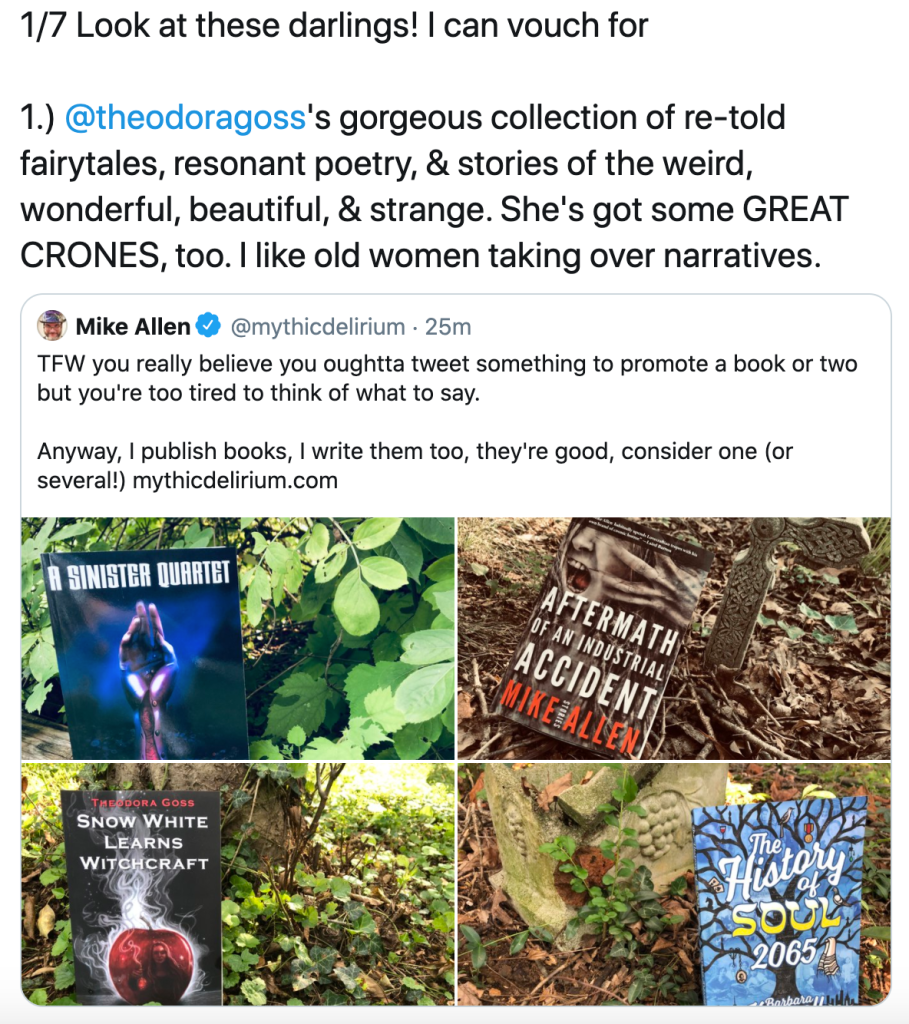The image size is (909, 1024).
Task: View Aftermath of an Industrial Accident photo
Action: click(x=674, y=638)
